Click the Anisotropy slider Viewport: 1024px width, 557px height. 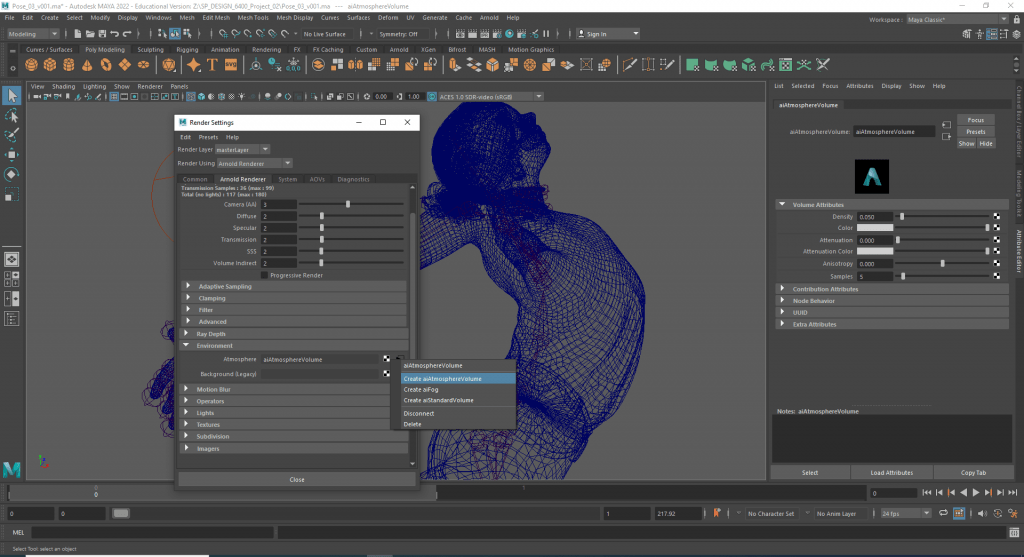point(942,264)
